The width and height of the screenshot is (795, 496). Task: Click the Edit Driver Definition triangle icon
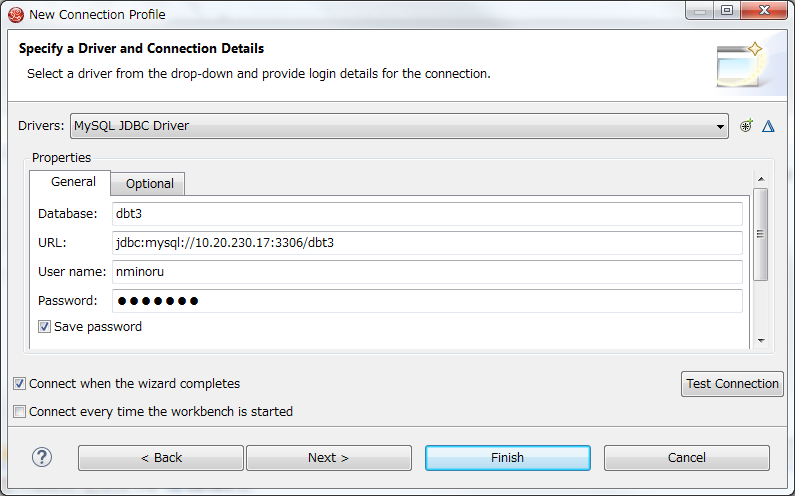(768, 126)
